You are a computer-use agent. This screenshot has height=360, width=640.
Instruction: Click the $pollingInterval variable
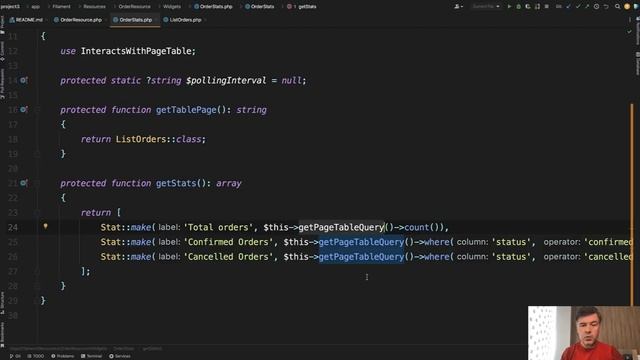[x=226, y=80]
